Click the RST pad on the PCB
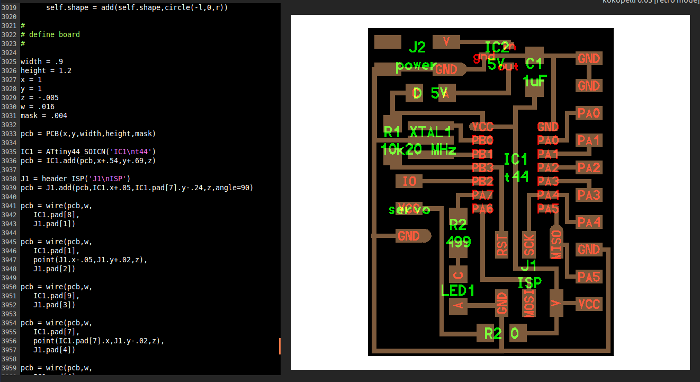This screenshot has height=382, width=700. point(502,245)
